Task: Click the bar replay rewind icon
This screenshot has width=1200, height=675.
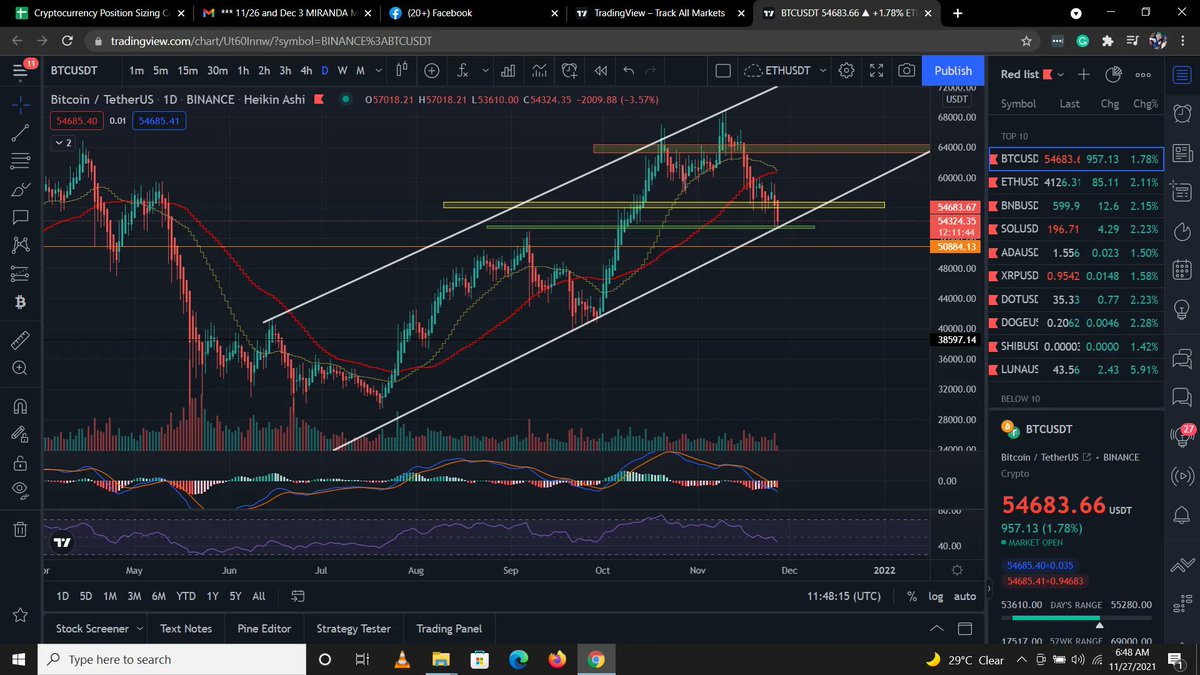Action: tap(600, 71)
